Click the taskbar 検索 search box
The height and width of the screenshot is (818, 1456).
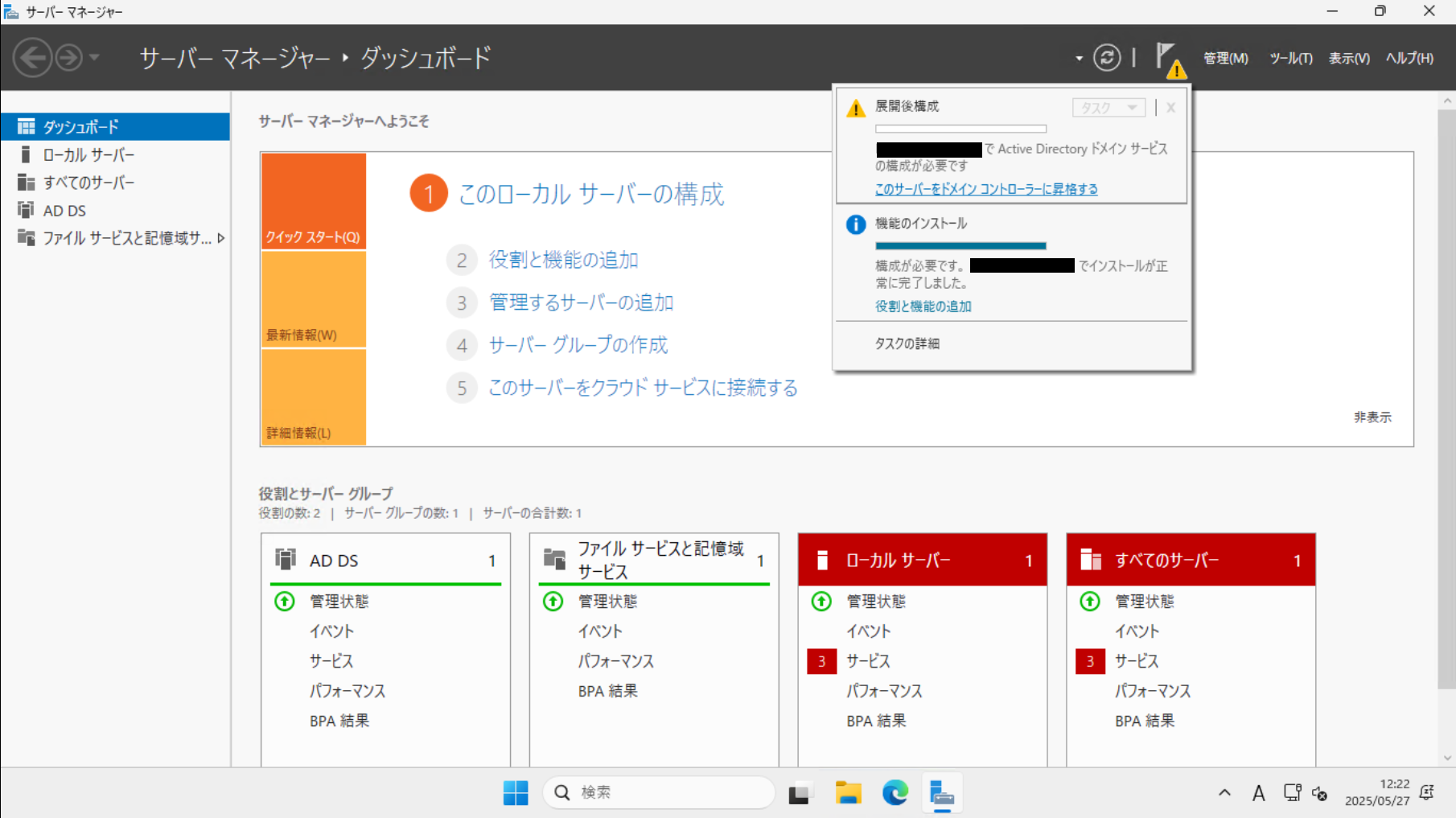(x=659, y=793)
